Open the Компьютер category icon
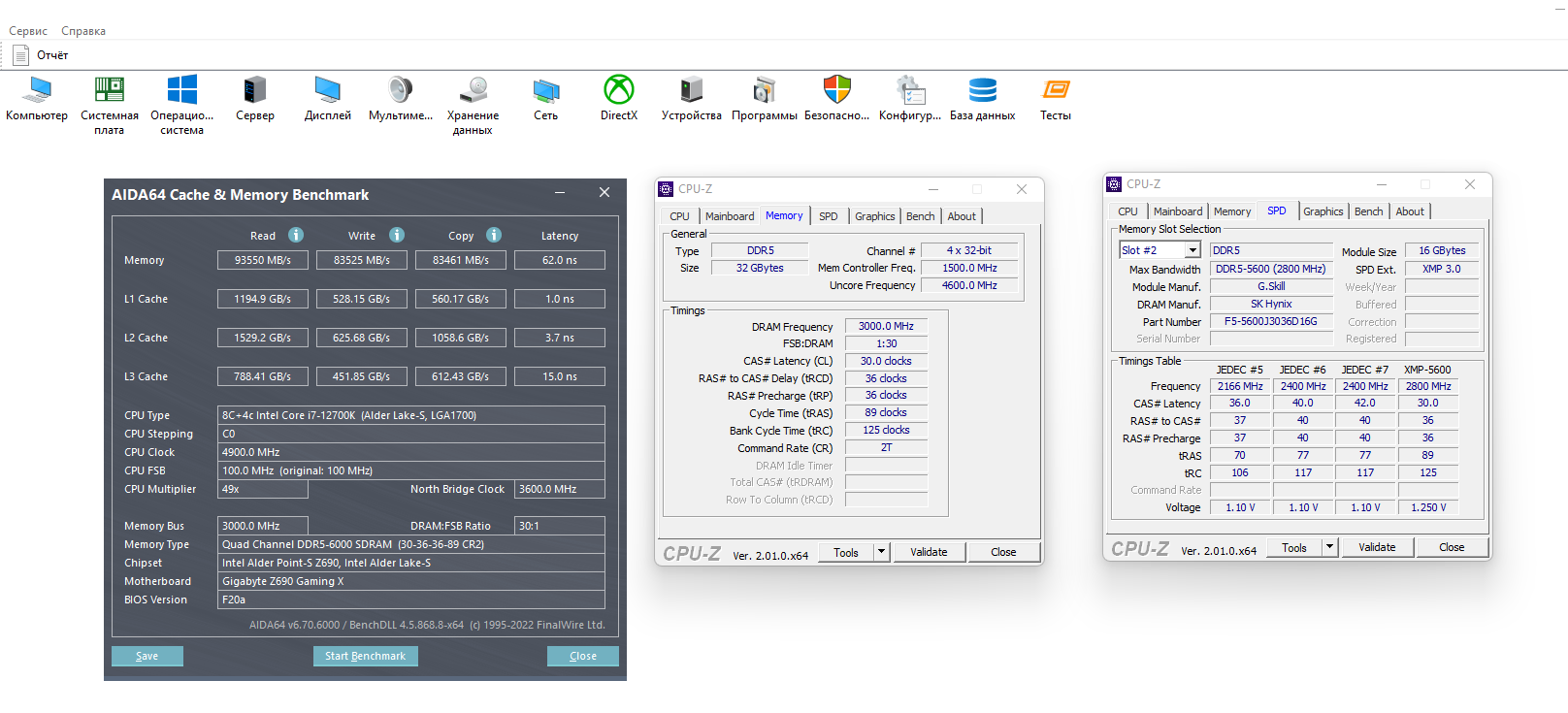1568x713 pixels. pos(37,90)
